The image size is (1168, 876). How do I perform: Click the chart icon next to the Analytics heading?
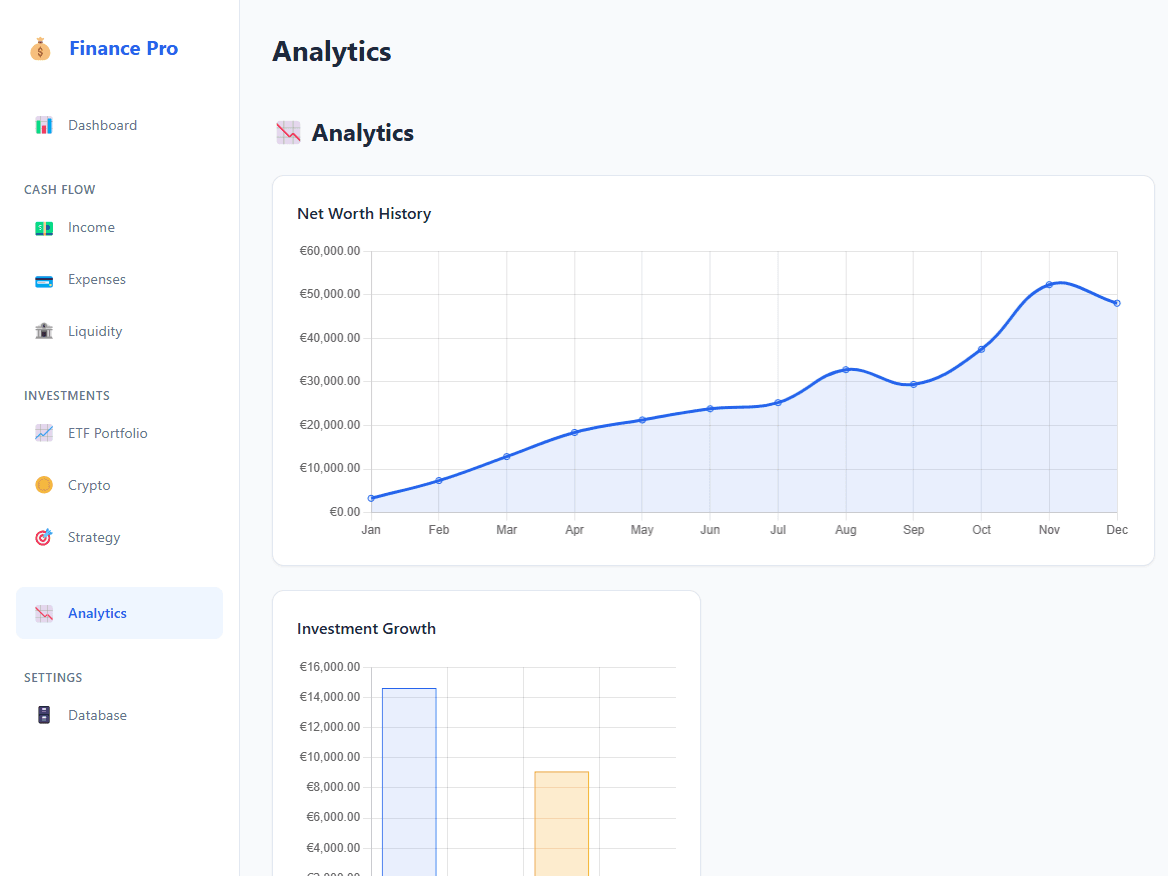tap(287, 131)
